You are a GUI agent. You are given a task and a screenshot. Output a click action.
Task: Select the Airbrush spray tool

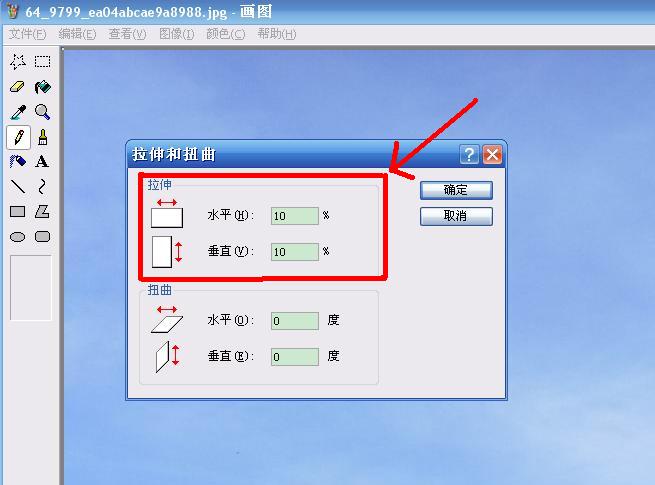[x=18, y=162]
